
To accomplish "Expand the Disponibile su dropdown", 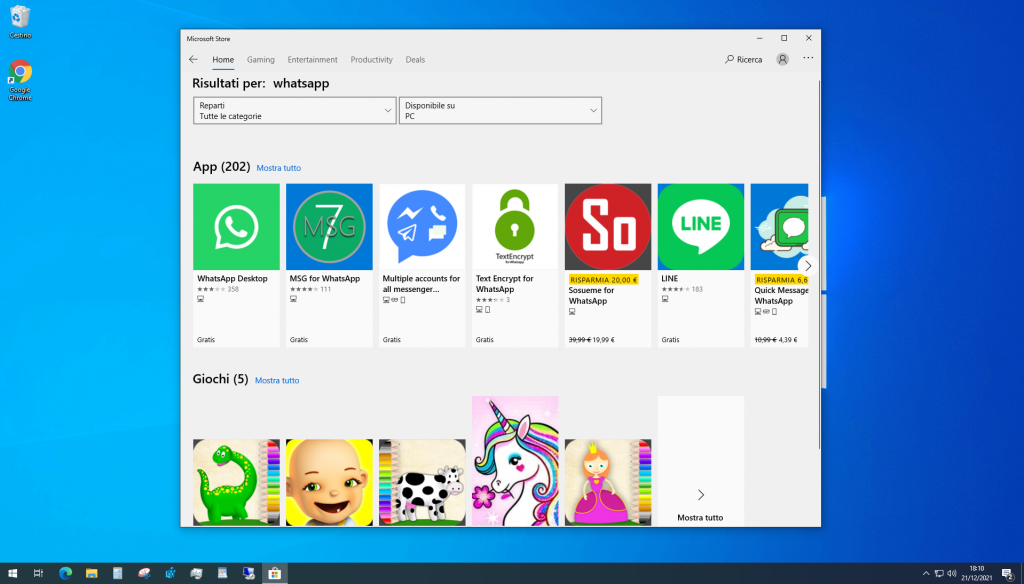I will (500, 110).
